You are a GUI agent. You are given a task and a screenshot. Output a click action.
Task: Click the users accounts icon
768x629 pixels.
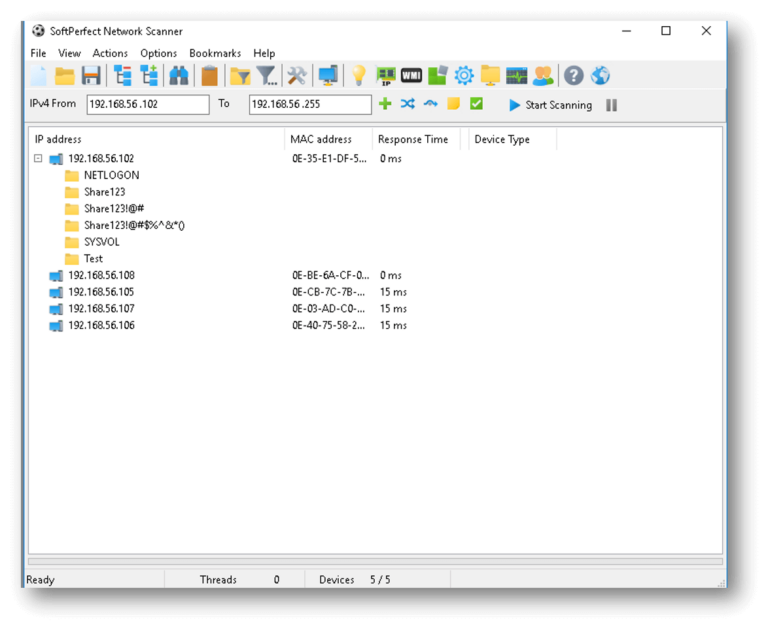[x=543, y=76]
